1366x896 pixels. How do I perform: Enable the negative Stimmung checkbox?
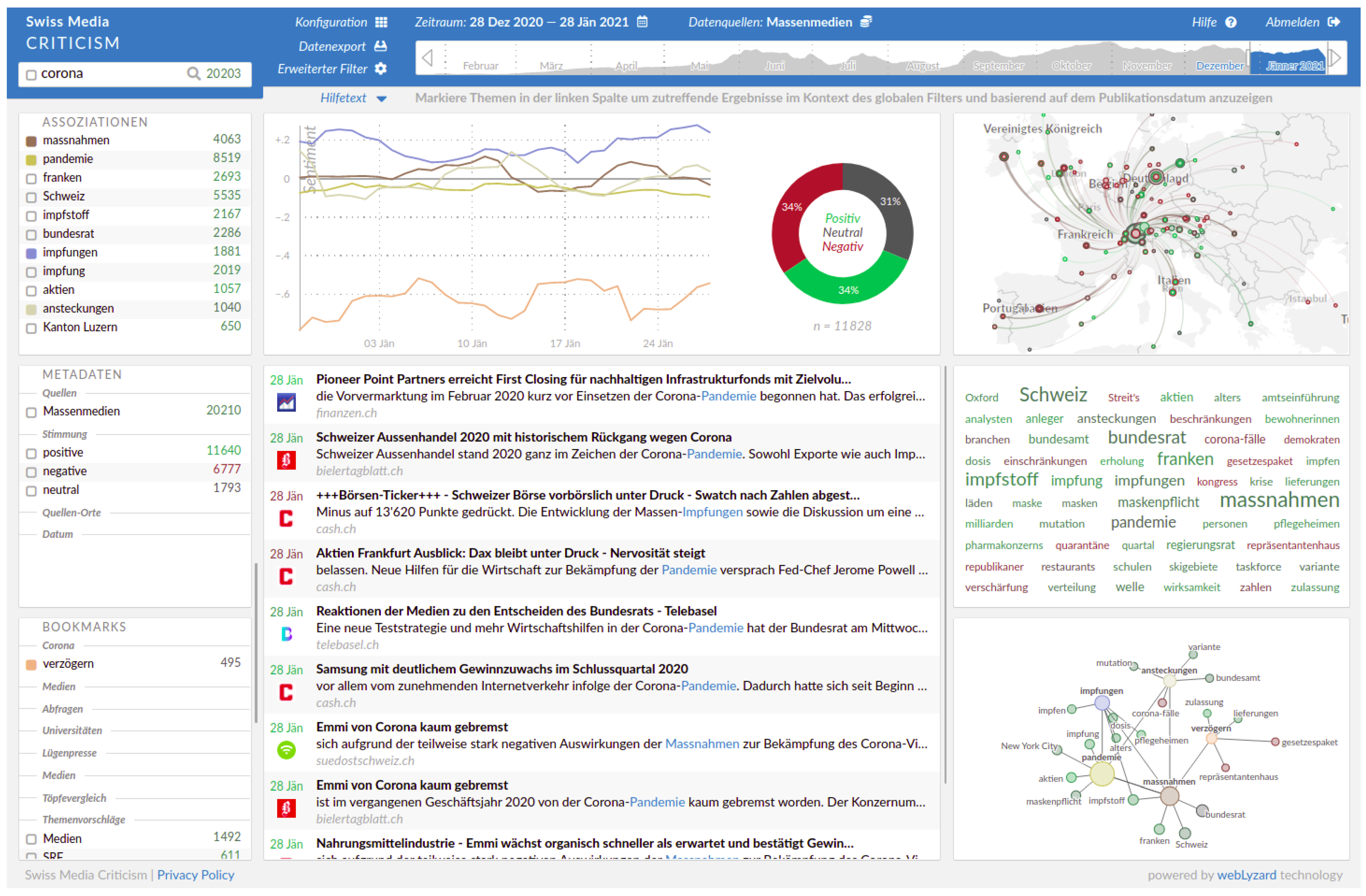tap(32, 472)
